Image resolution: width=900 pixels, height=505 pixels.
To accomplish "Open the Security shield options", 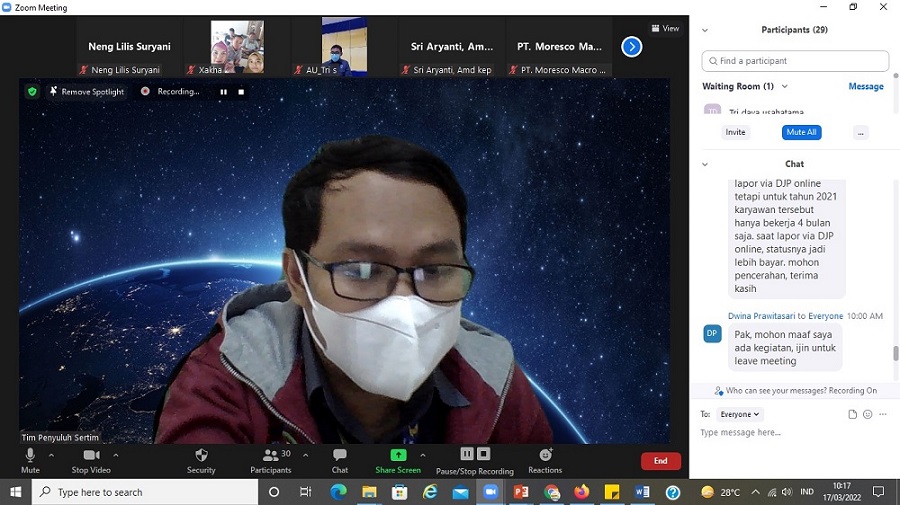I will pos(201,460).
